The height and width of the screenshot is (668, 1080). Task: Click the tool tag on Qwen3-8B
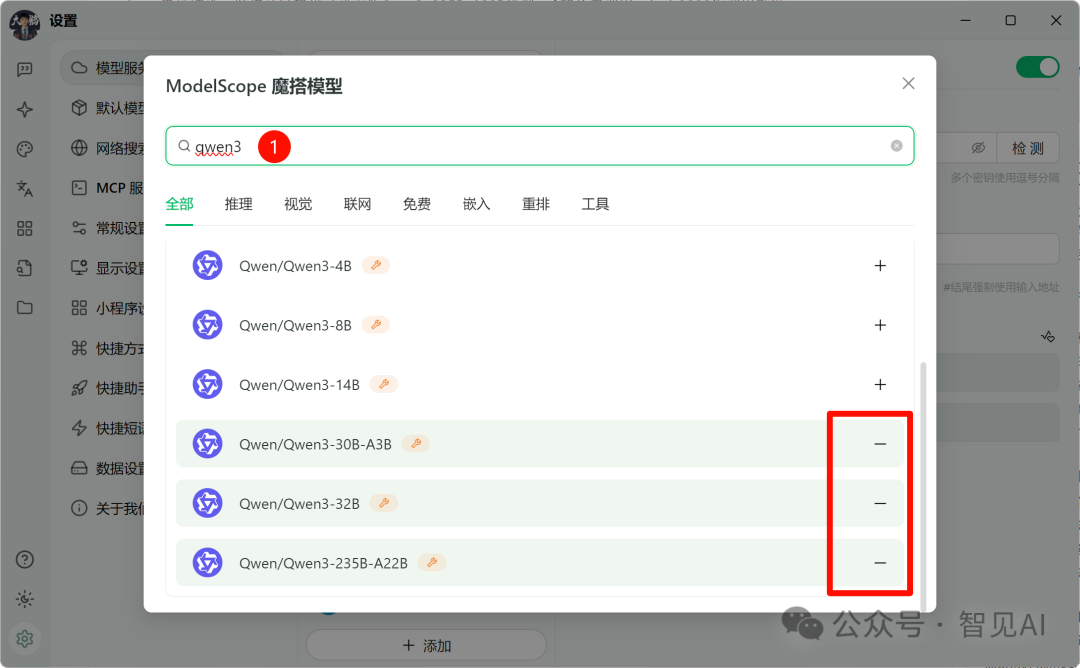tap(375, 324)
